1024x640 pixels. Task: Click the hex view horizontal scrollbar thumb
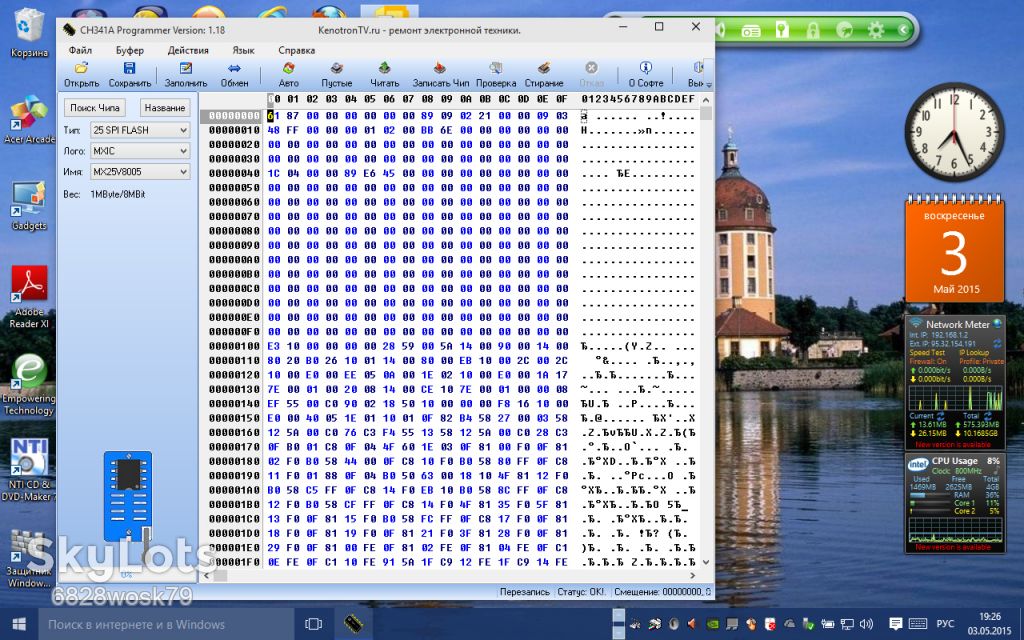point(220,576)
